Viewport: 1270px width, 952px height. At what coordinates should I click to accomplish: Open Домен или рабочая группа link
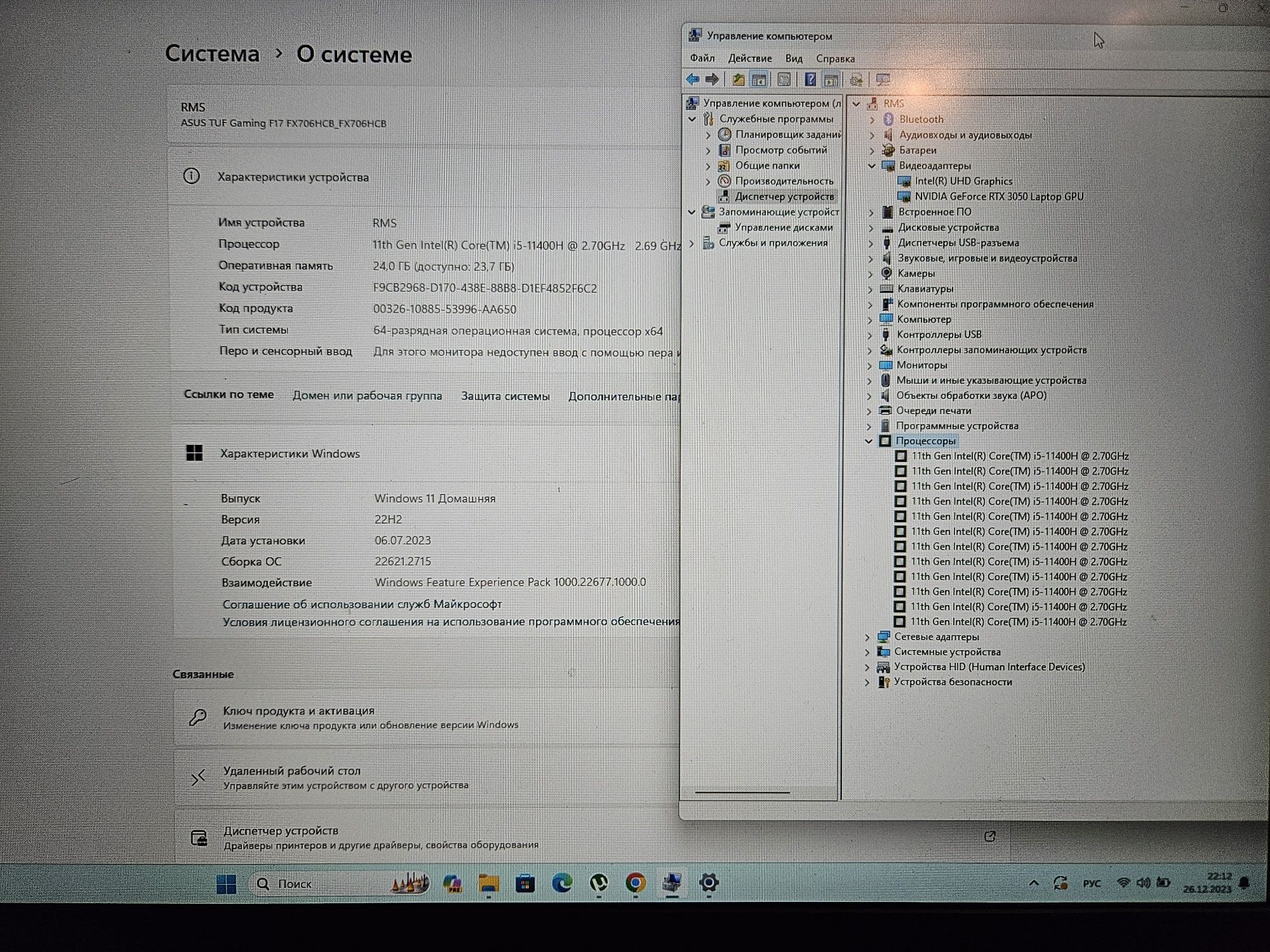coord(367,395)
